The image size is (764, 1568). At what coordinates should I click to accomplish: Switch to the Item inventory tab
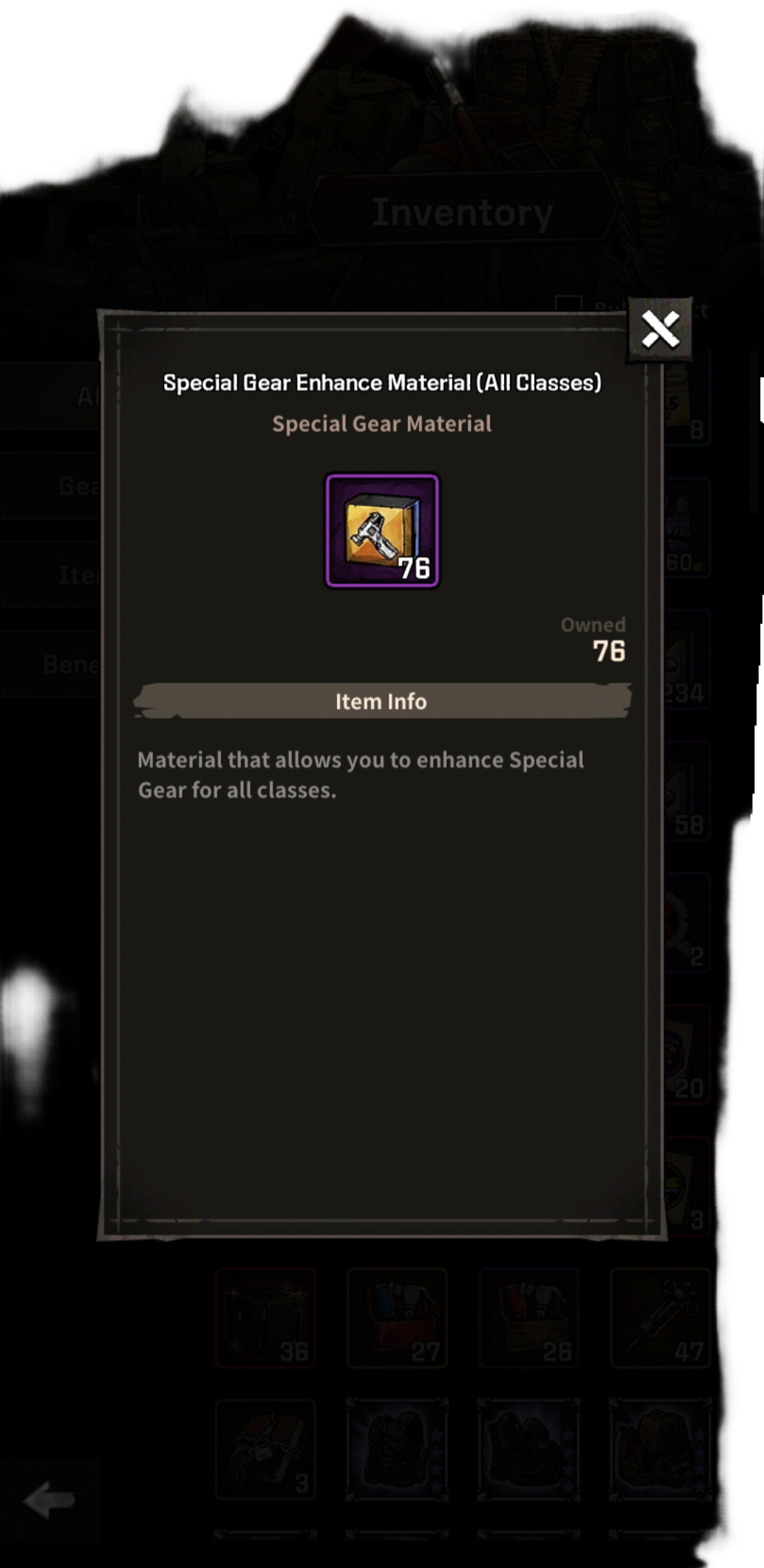tap(50, 575)
